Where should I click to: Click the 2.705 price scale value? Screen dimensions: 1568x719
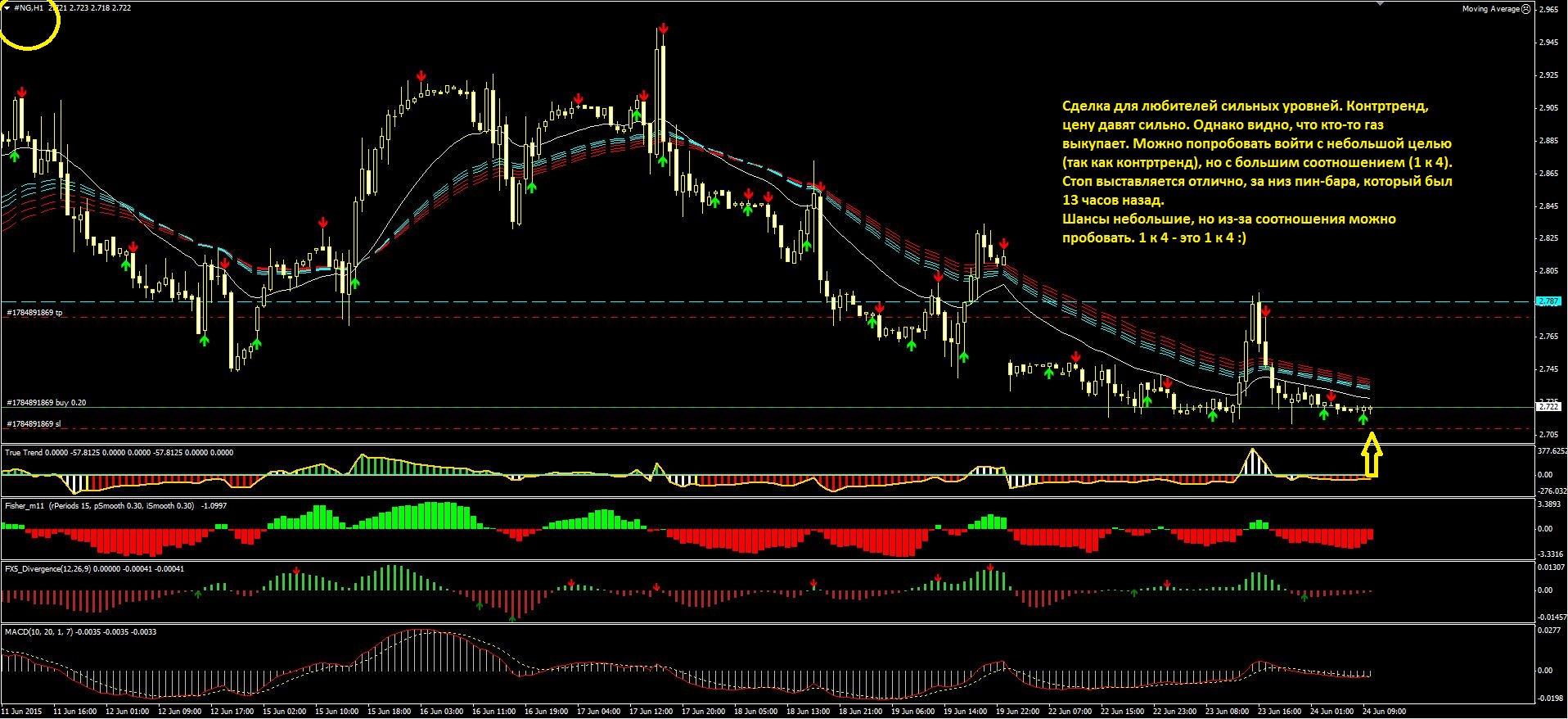[1549, 435]
